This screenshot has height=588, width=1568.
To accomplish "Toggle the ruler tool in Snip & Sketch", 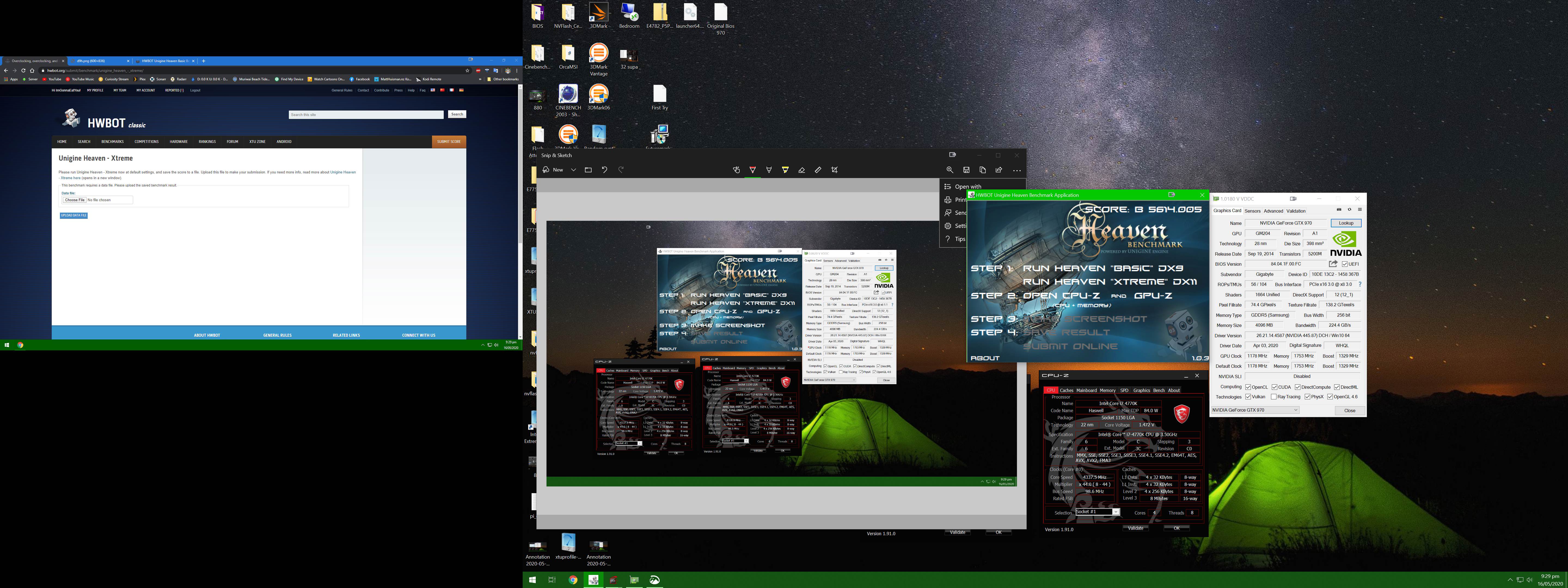I will [818, 170].
